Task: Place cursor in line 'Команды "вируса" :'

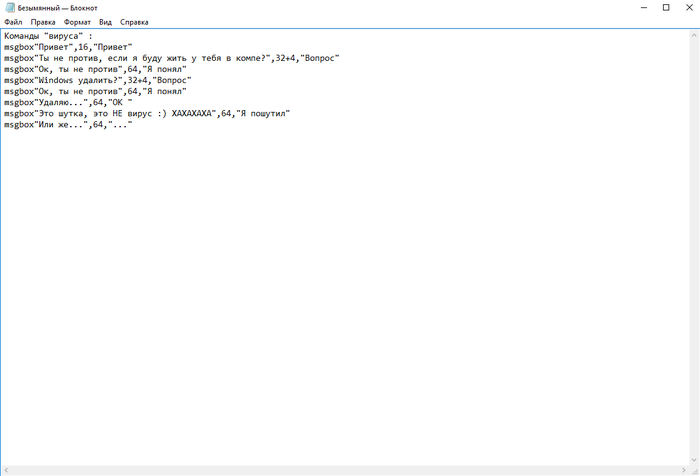Action: coord(48,36)
